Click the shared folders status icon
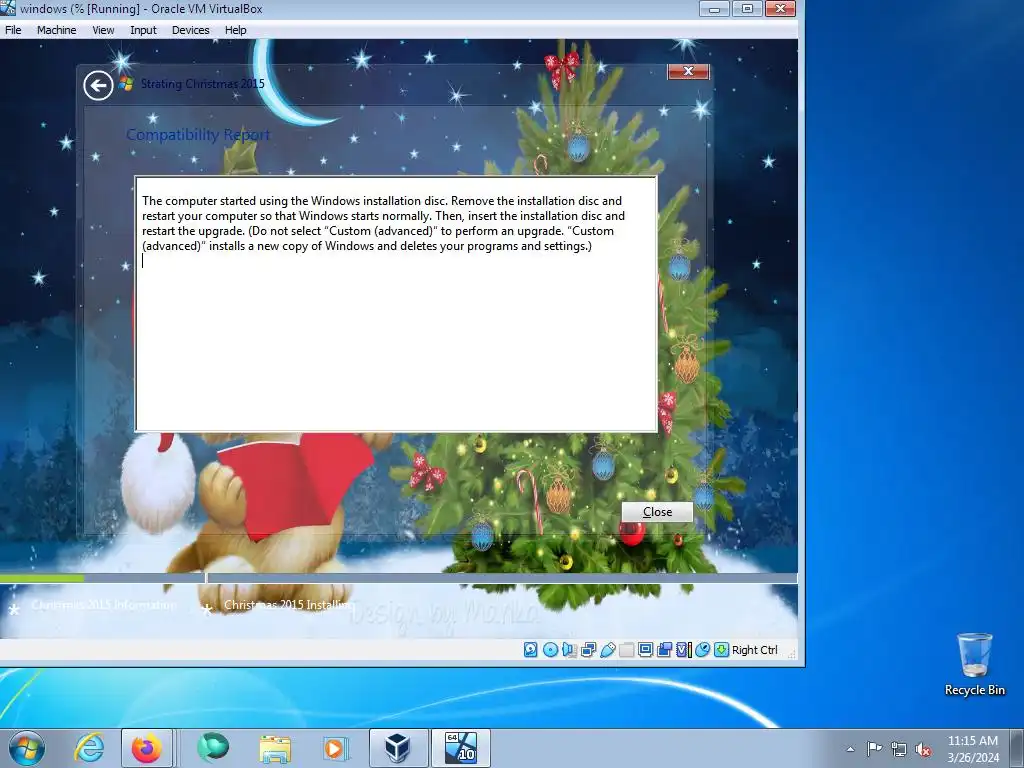 (x=626, y=650)
